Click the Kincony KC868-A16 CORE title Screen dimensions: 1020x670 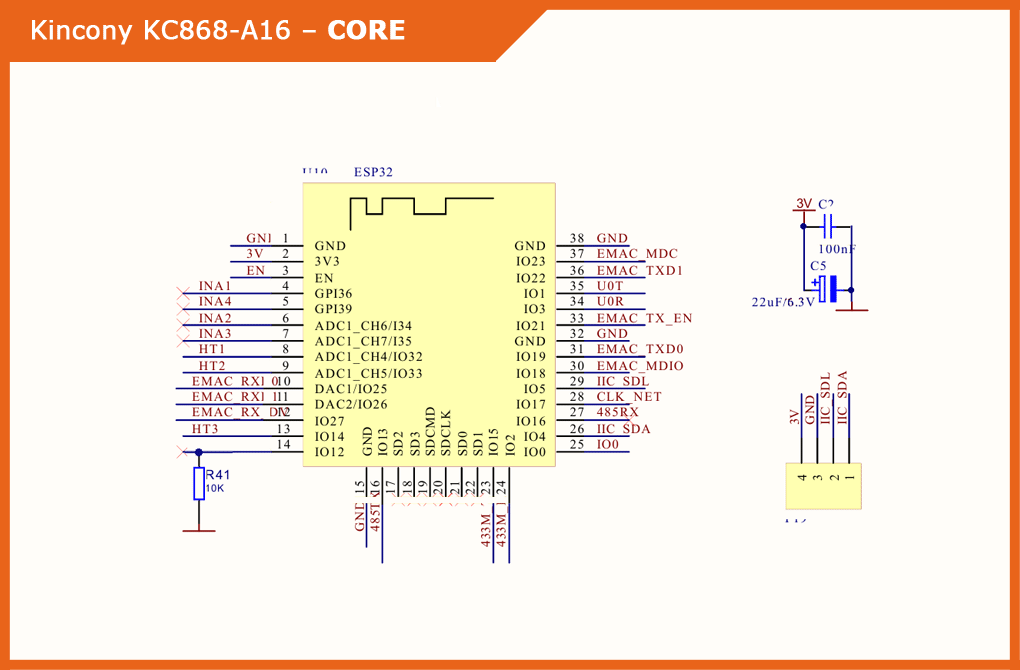(x=218, y=31)
